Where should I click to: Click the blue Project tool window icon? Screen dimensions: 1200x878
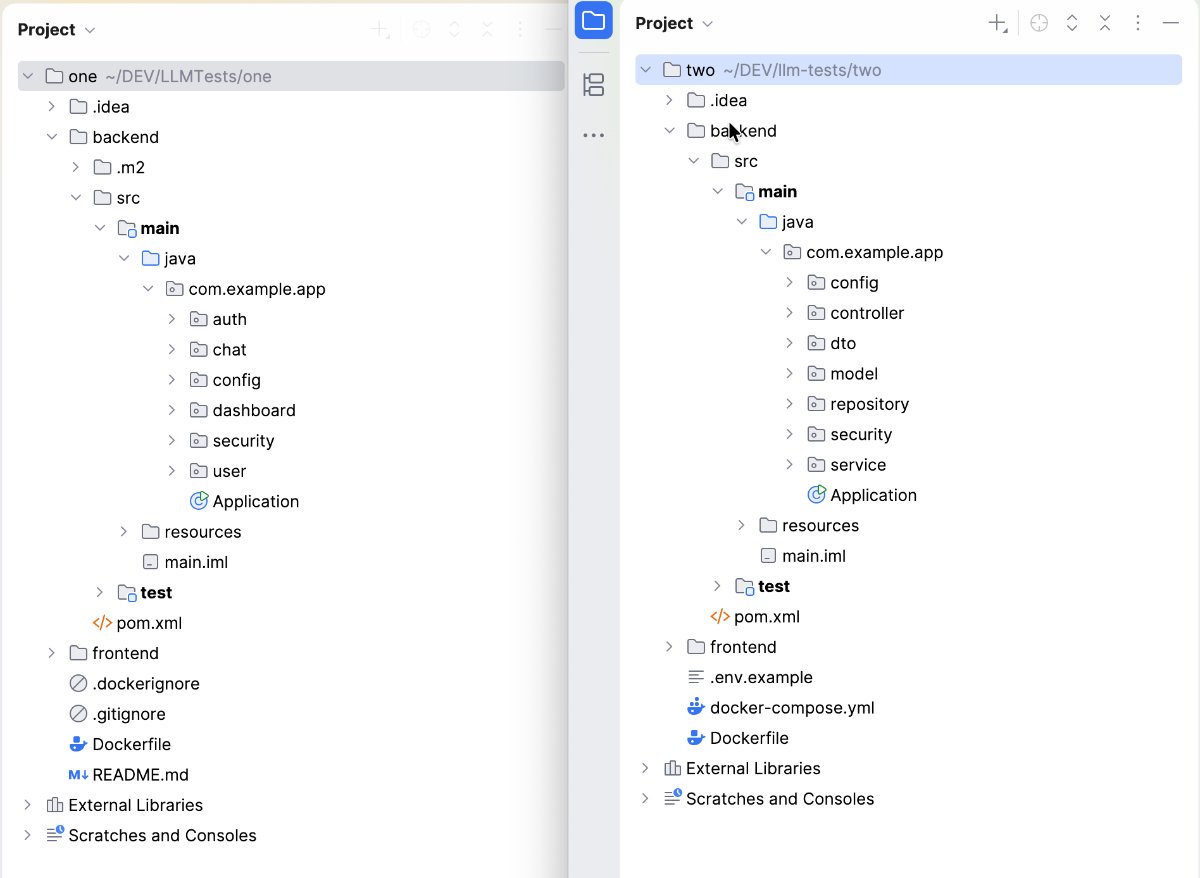coord(593,21)
